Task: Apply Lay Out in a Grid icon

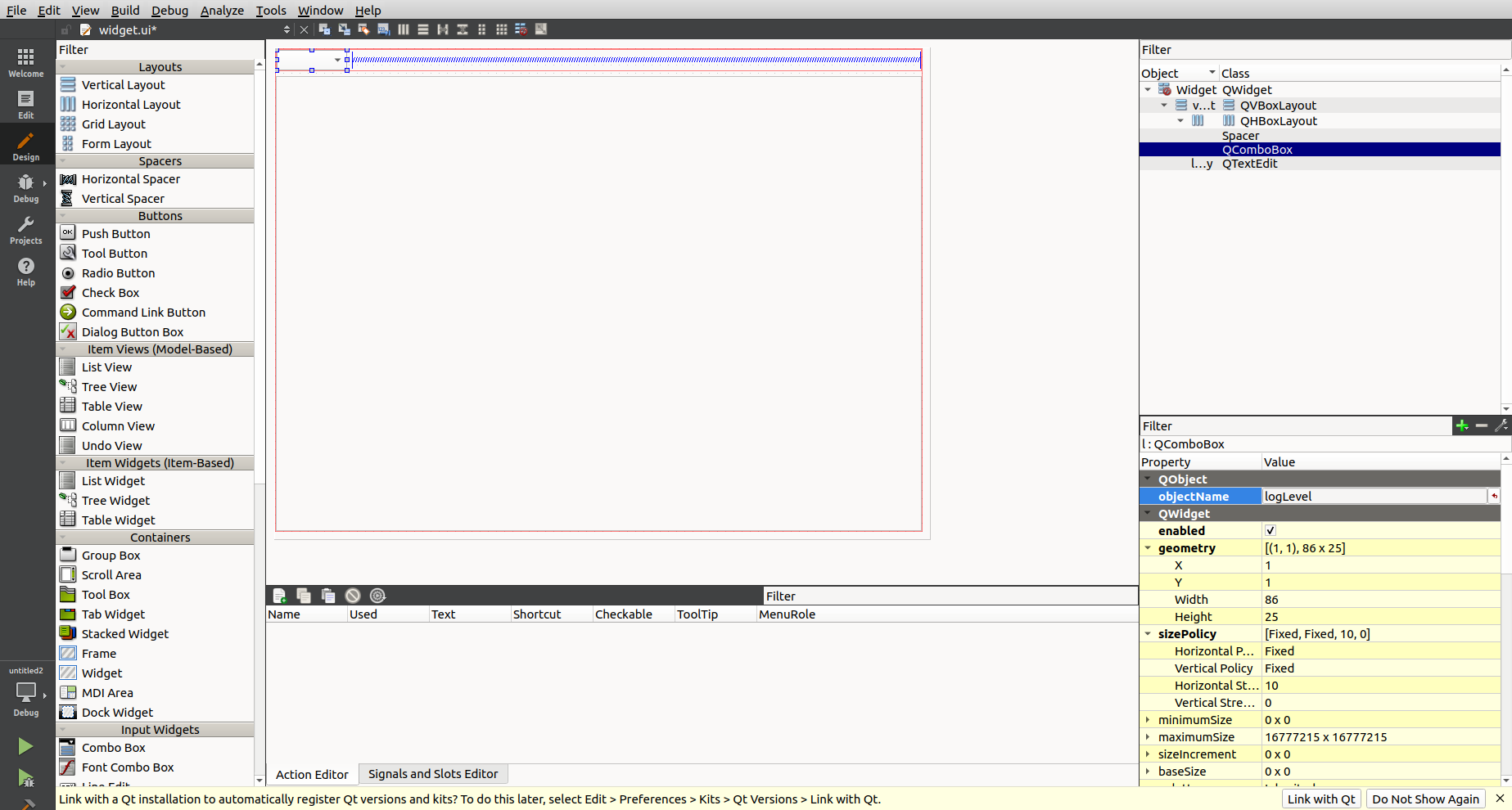Action: point(501,29)
